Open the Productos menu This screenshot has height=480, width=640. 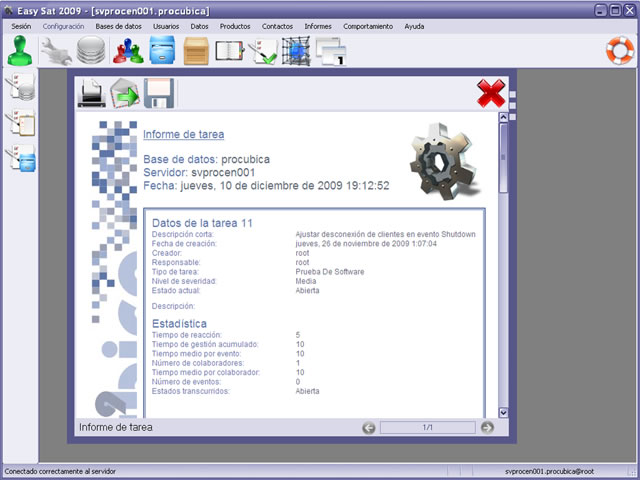tap(235, 26)
